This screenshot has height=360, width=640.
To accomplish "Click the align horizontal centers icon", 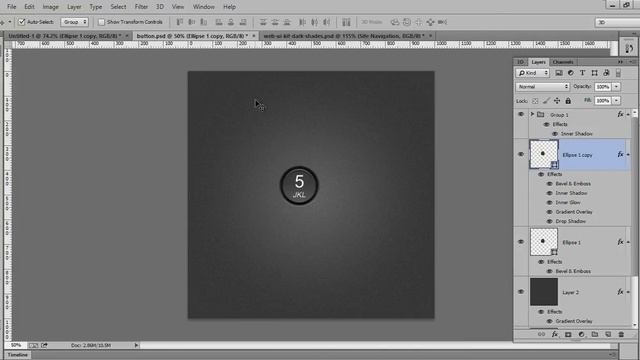I will click(231, 22).
